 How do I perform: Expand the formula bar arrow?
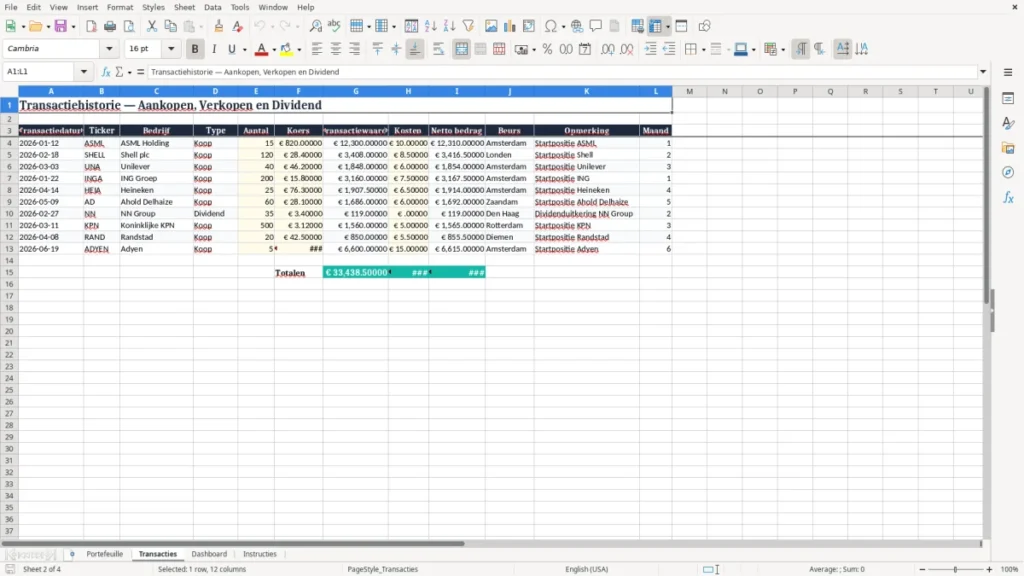click(983, 72)
